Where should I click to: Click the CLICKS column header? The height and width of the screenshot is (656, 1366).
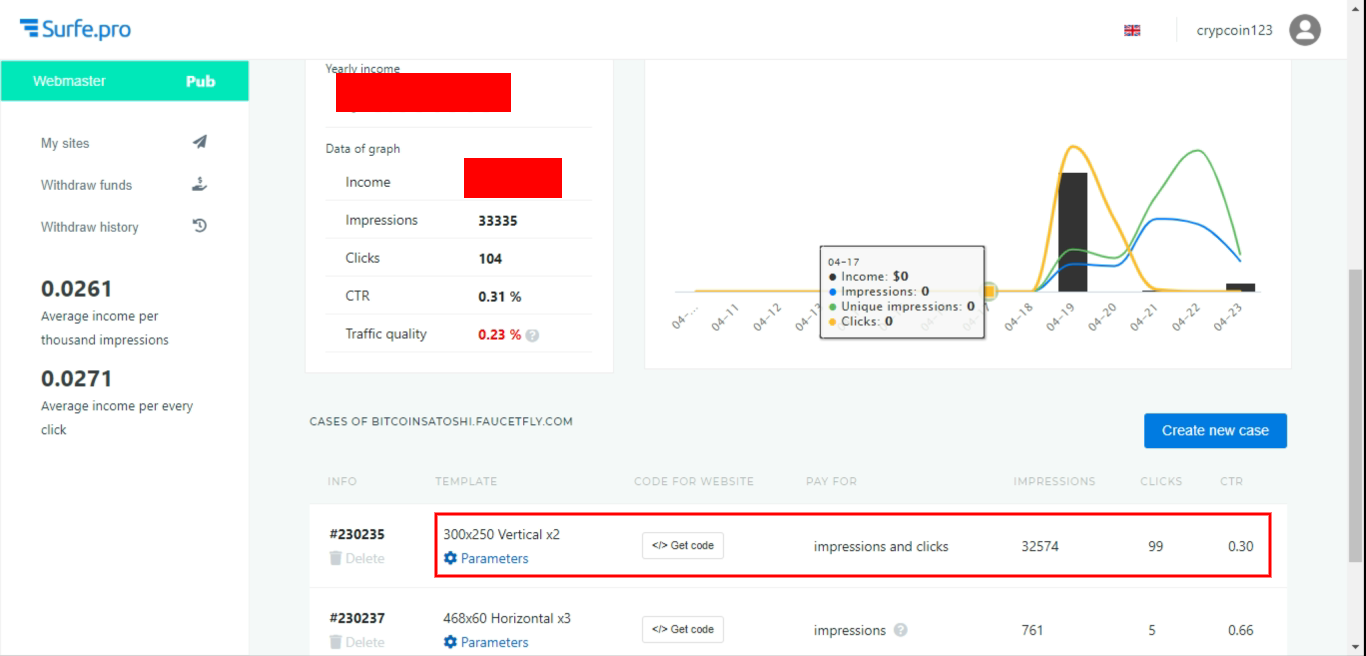pos(1161,482)
